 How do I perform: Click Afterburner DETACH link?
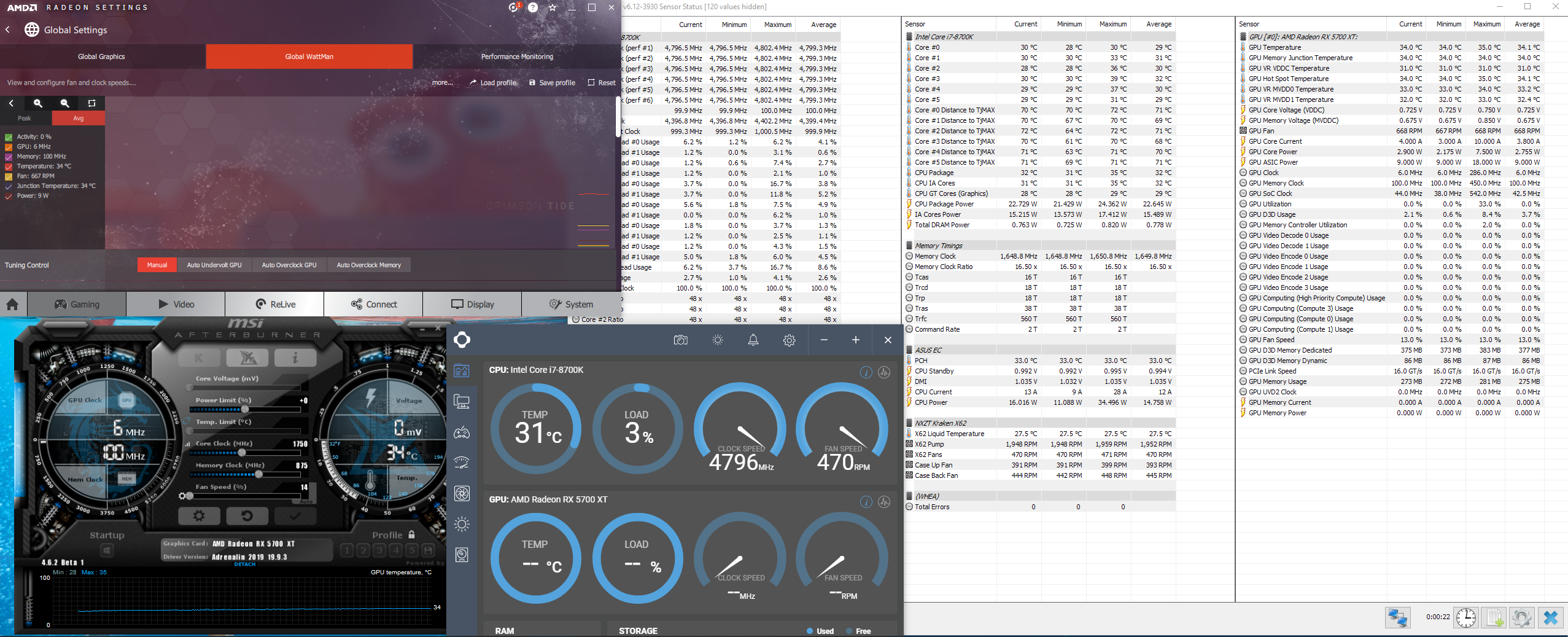[244, 565]
